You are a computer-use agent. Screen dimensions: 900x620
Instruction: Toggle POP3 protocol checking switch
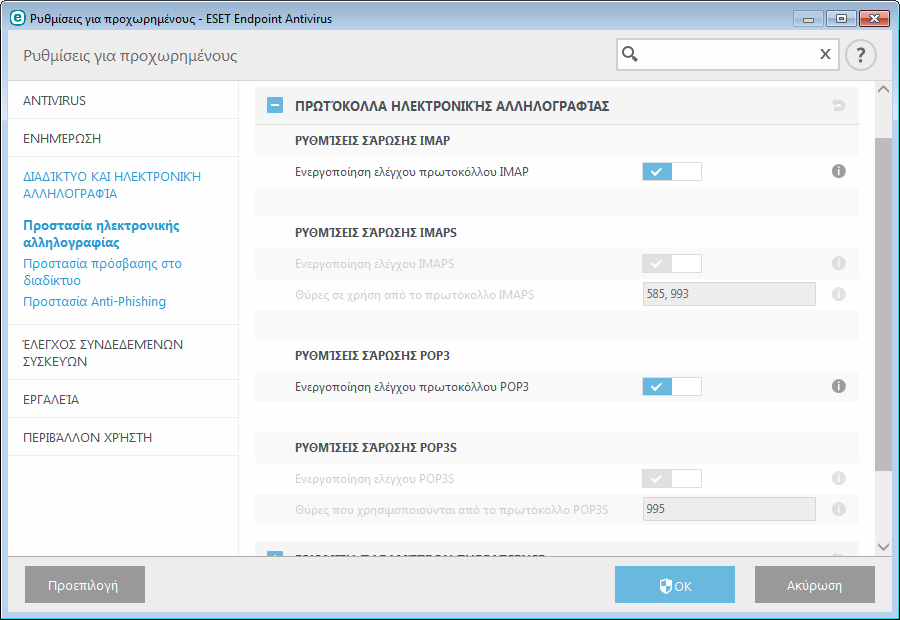[672, 386]
